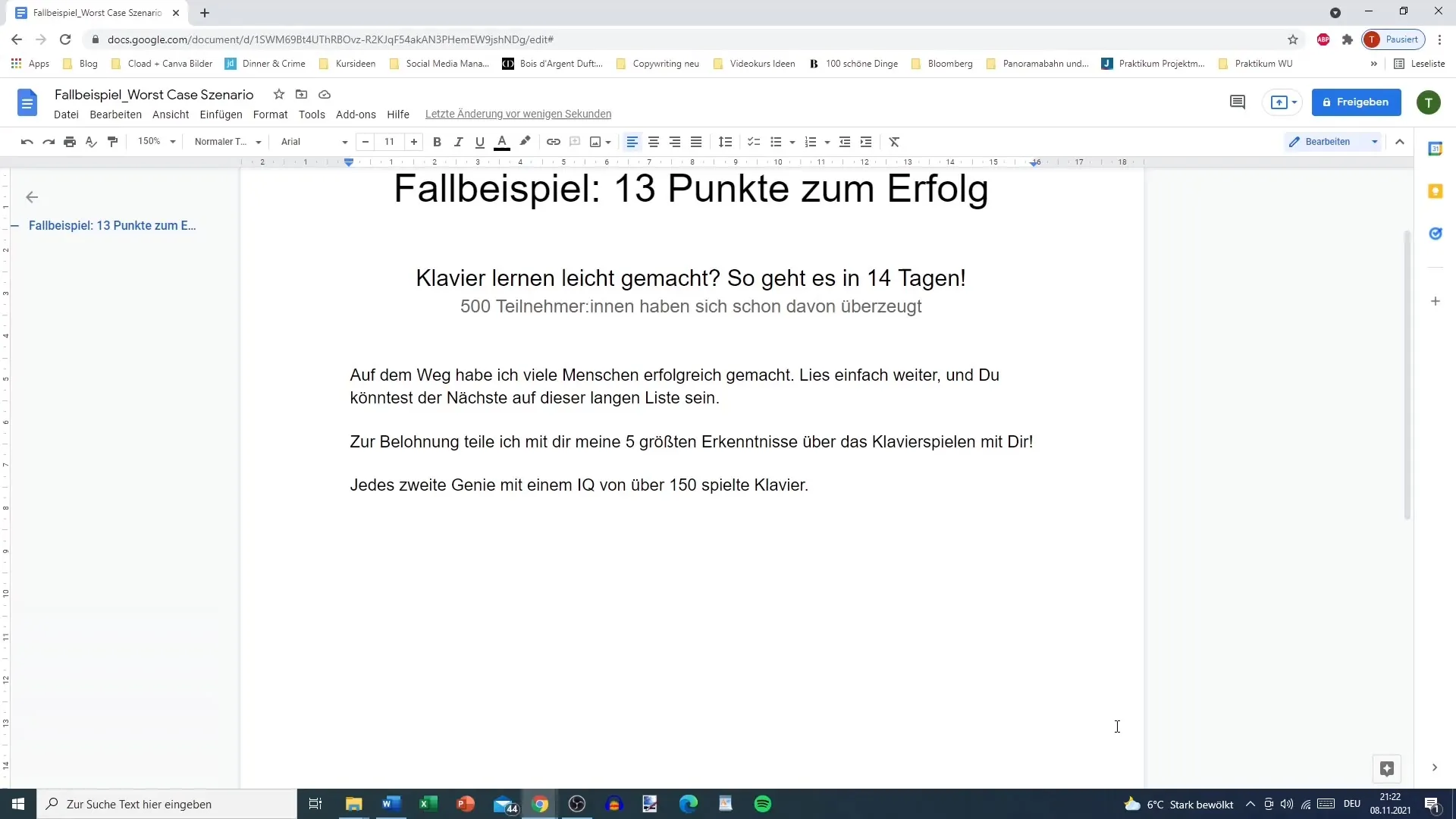Screen dimensions: 1456x819
Task: Select the Paint format roller icon
Action: (112, 142)
